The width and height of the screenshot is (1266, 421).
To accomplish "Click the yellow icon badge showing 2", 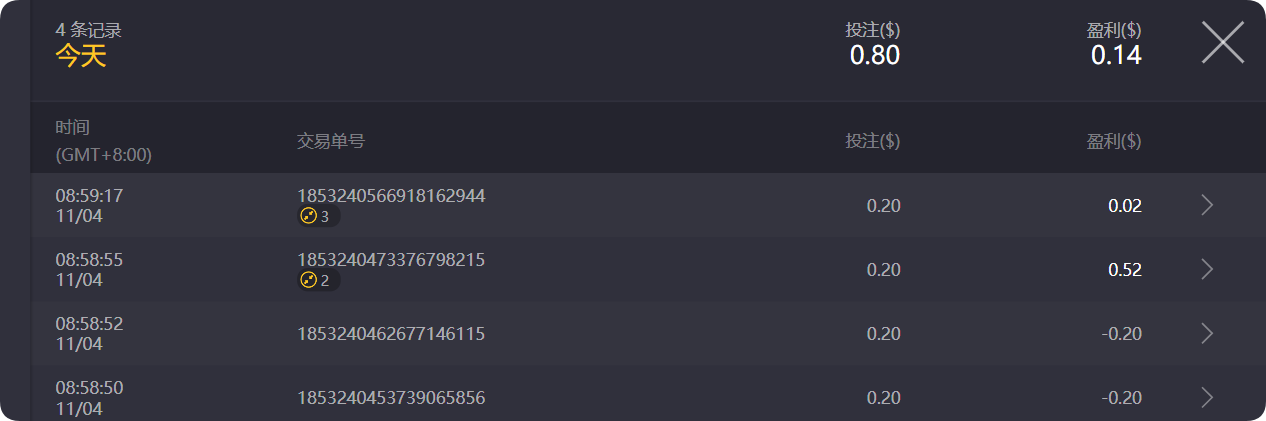I will point(317,280).
